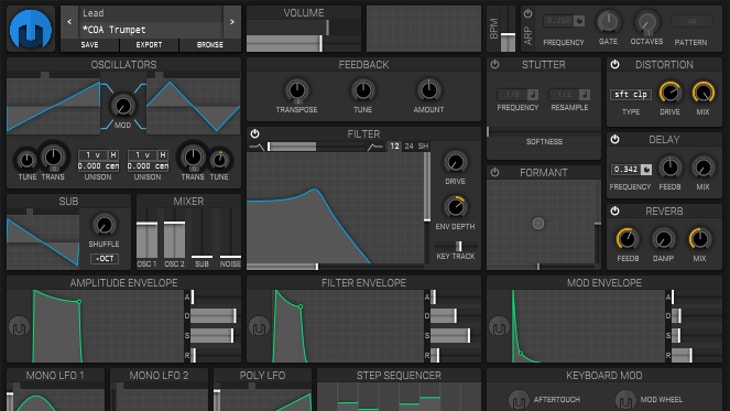730x411 pixels.
Task: Click the OSC 1 mixer slider
Action: point(147,233)
